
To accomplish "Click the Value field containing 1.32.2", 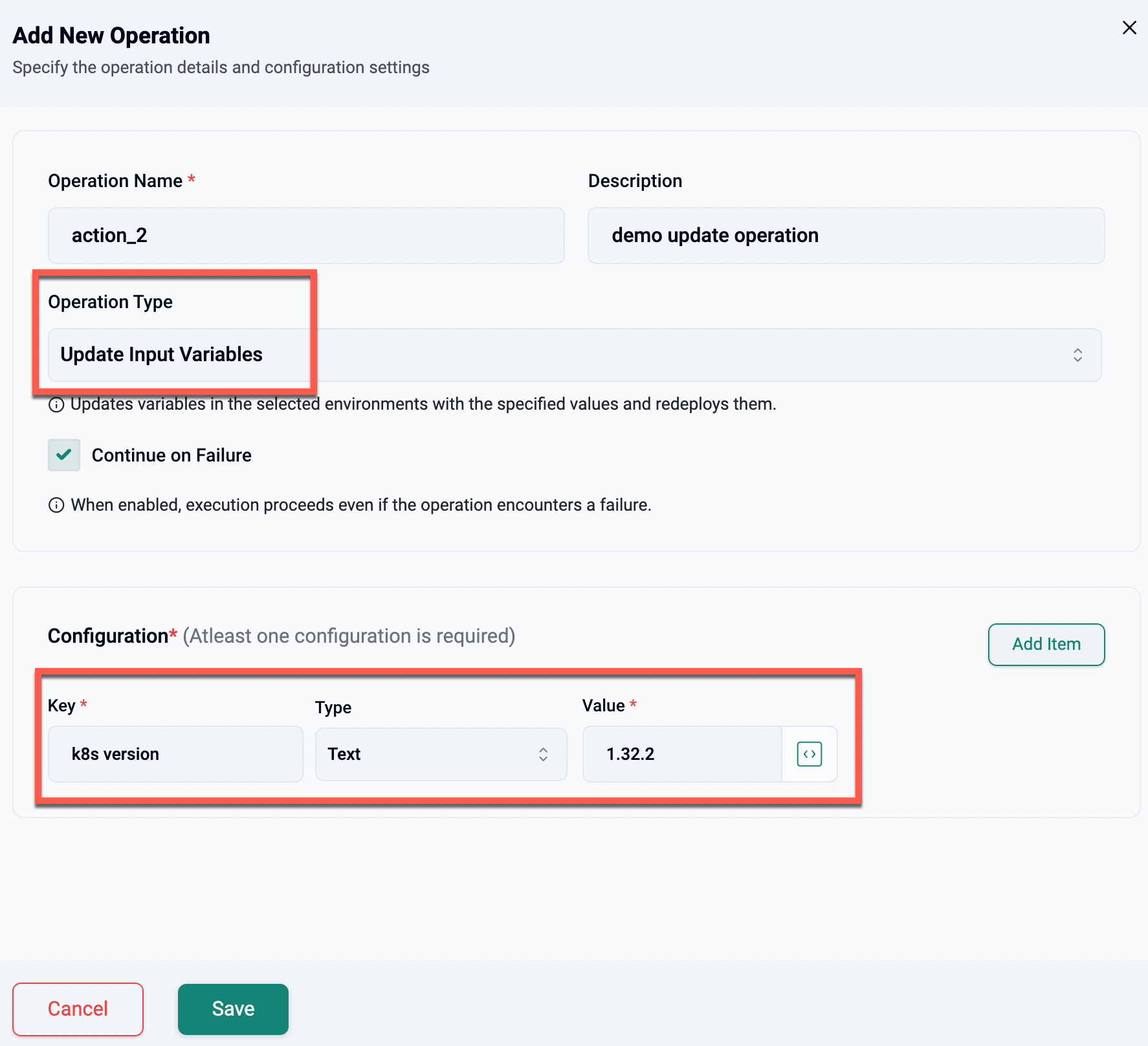I will tap(683, 754).
